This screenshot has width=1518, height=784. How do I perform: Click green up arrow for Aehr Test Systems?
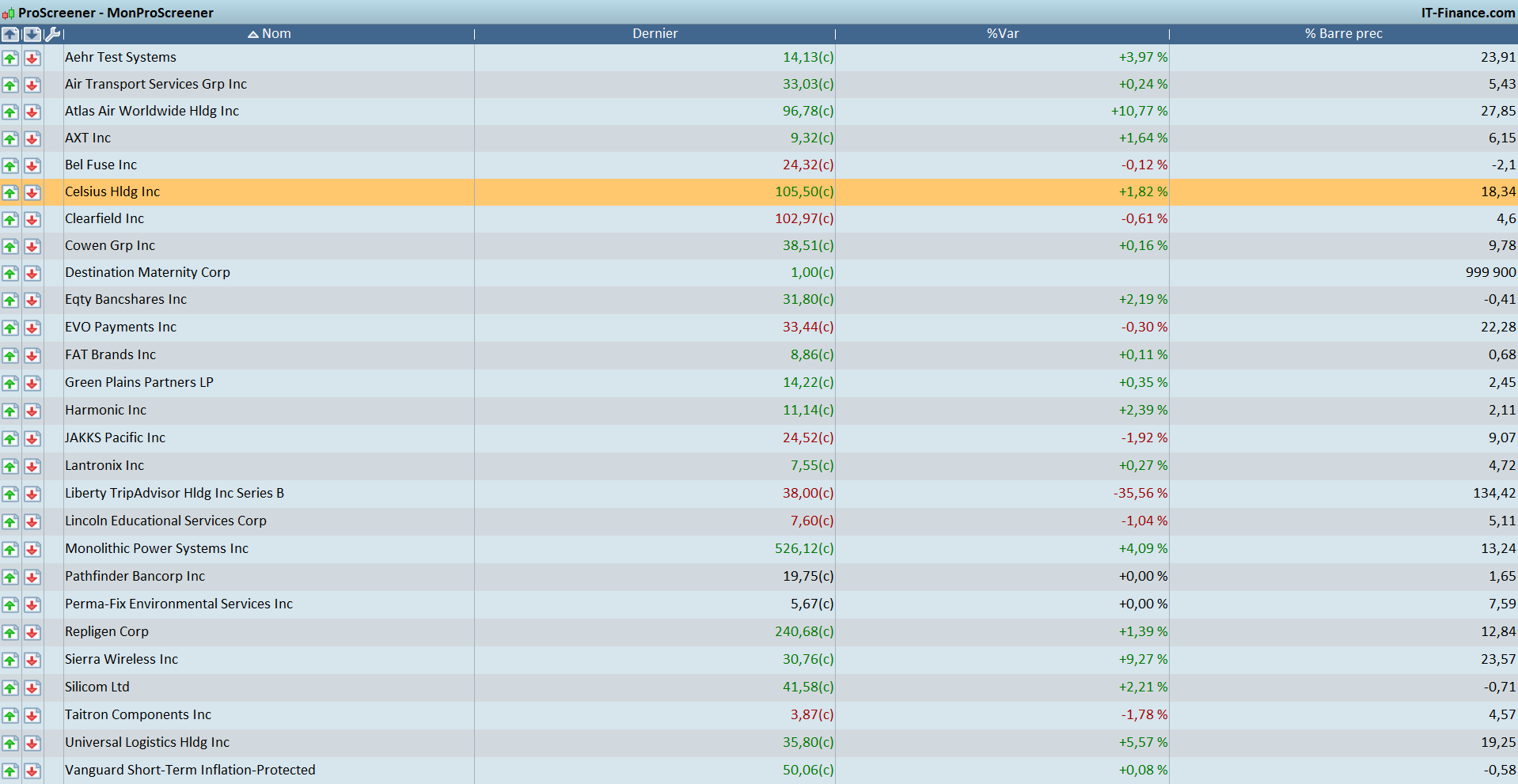pyautogui.click(x=10, y=58)
